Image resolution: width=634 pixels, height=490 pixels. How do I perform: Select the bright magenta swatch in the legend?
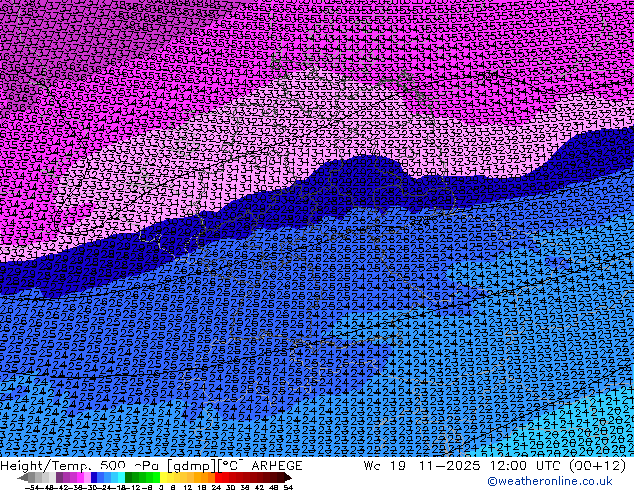pyautogui.click(x=80, y=478)
